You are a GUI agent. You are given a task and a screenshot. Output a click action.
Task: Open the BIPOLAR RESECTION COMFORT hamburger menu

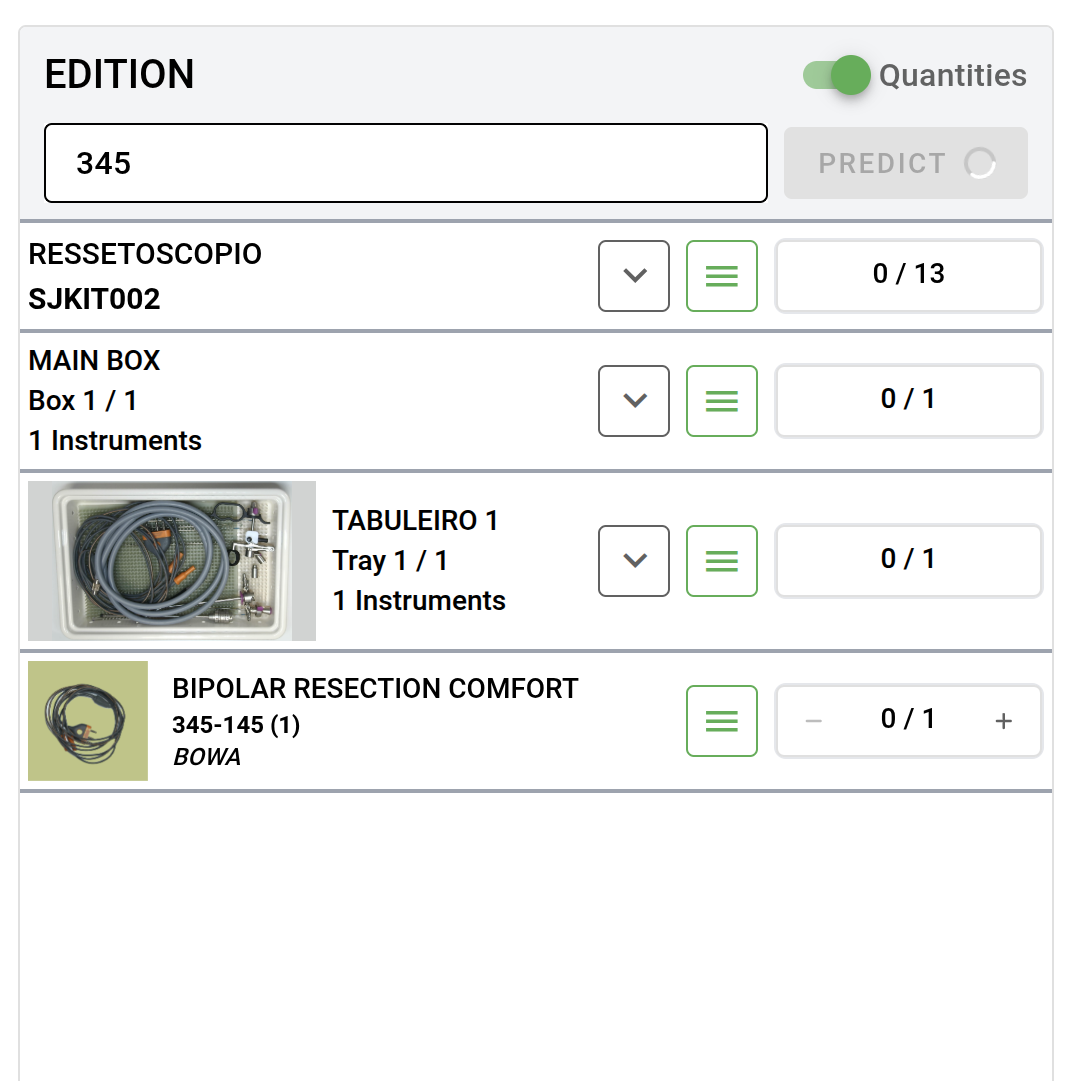pyautogui.click(x=722, y=721)
